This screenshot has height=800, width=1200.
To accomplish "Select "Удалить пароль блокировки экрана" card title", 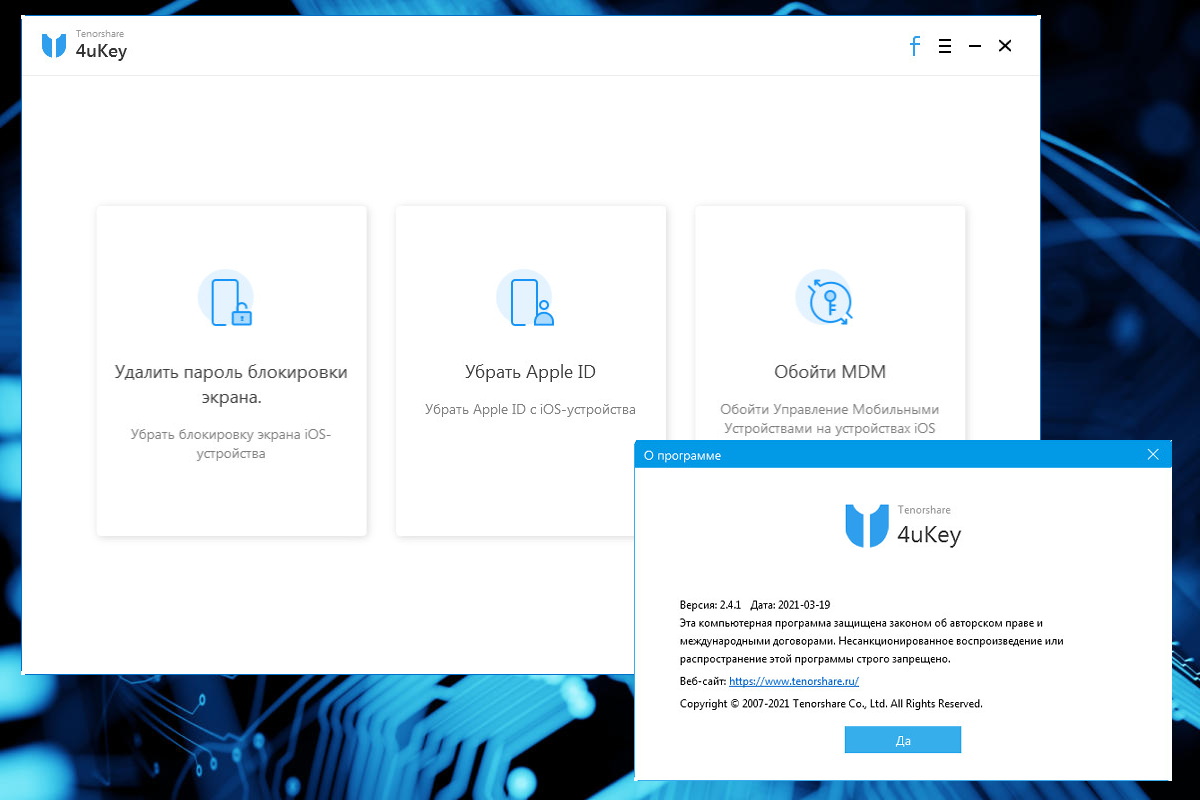I will tap(231, 385).
